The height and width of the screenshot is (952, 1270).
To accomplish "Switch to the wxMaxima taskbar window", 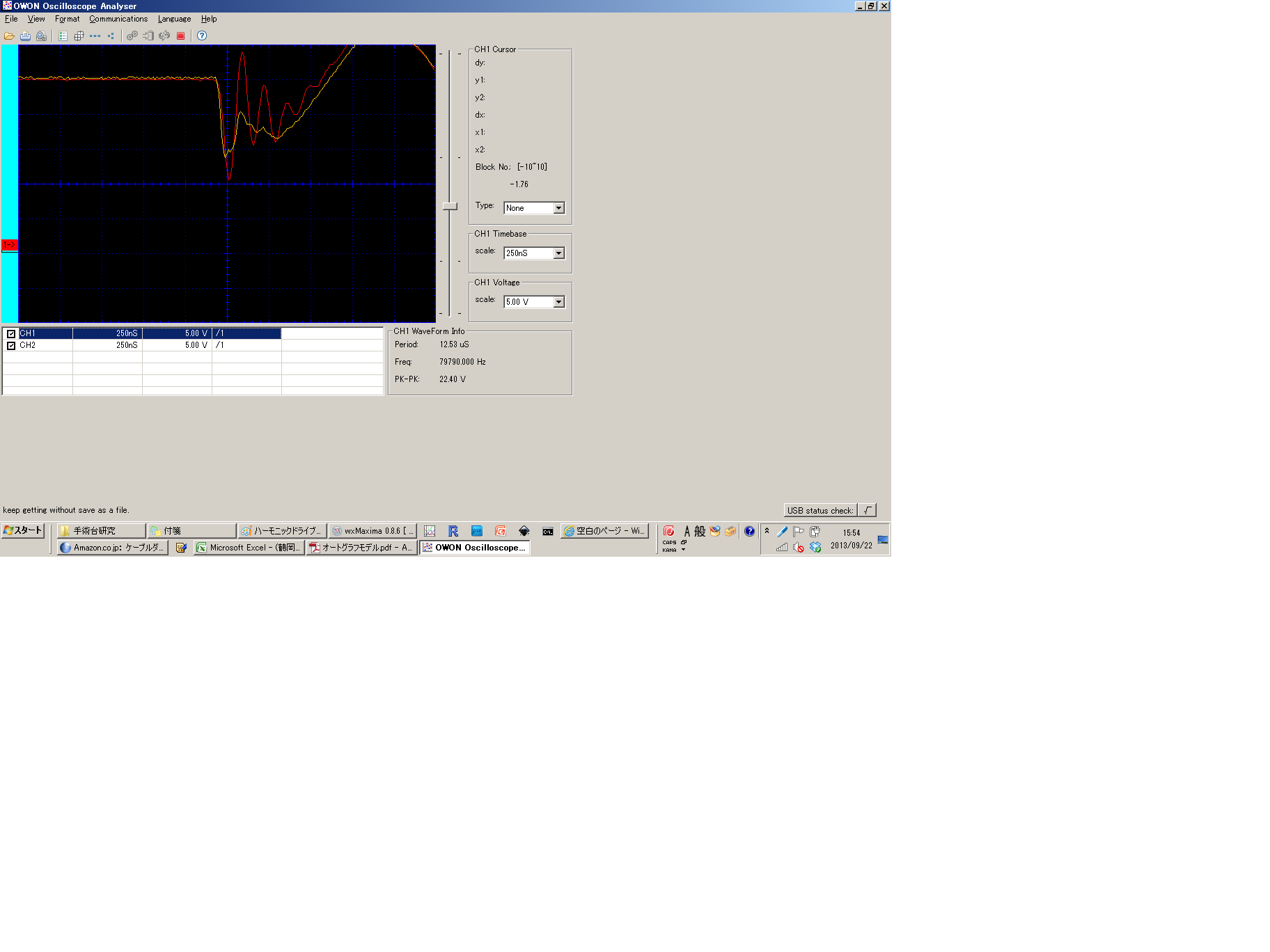I will (x=373, y=531).
